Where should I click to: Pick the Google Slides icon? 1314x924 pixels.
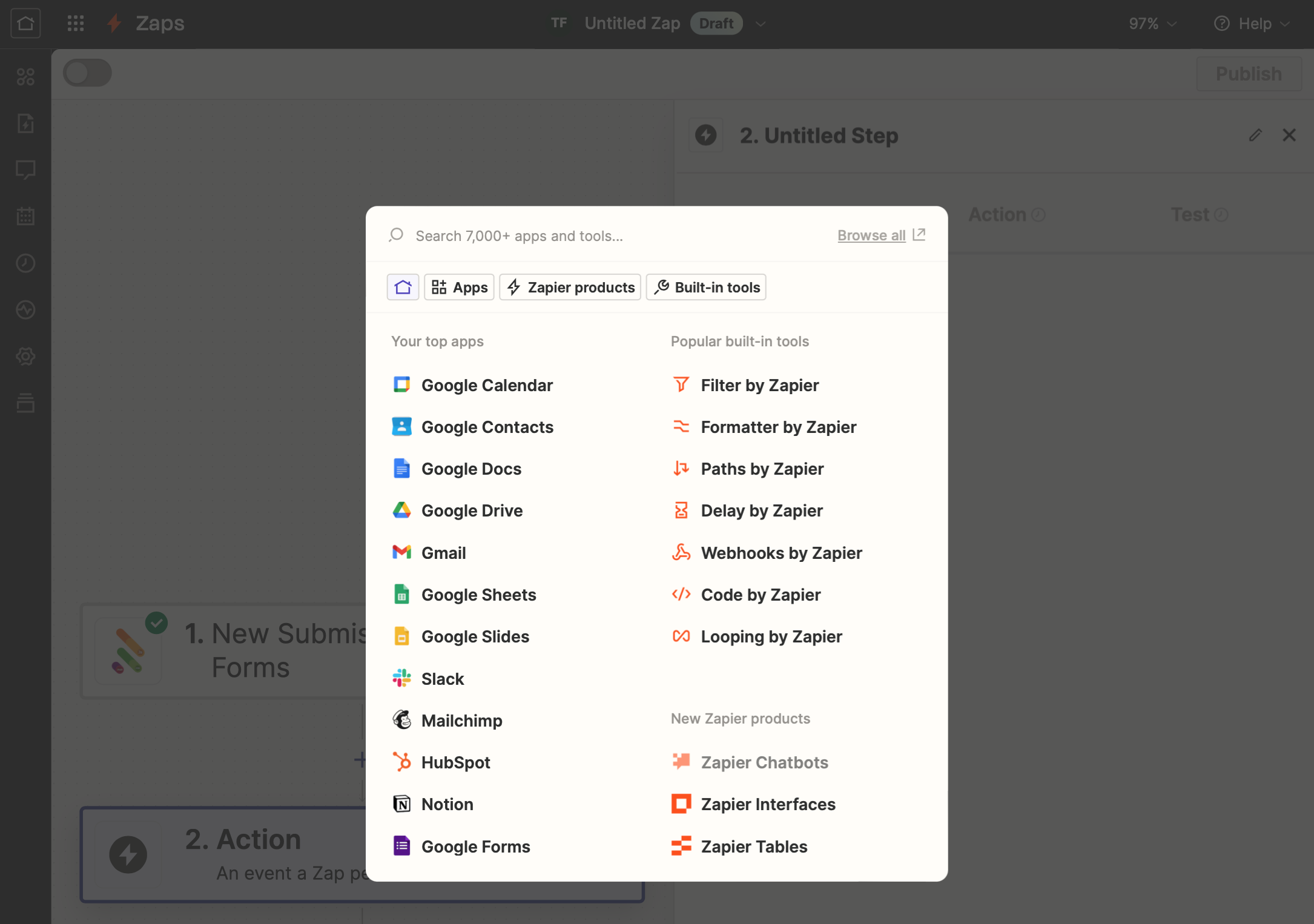point(401,636)
